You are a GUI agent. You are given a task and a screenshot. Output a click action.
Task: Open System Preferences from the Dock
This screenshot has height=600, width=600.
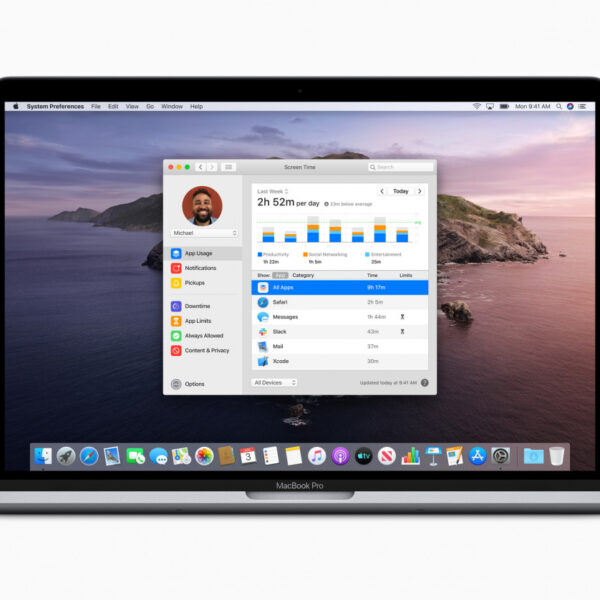501,456
